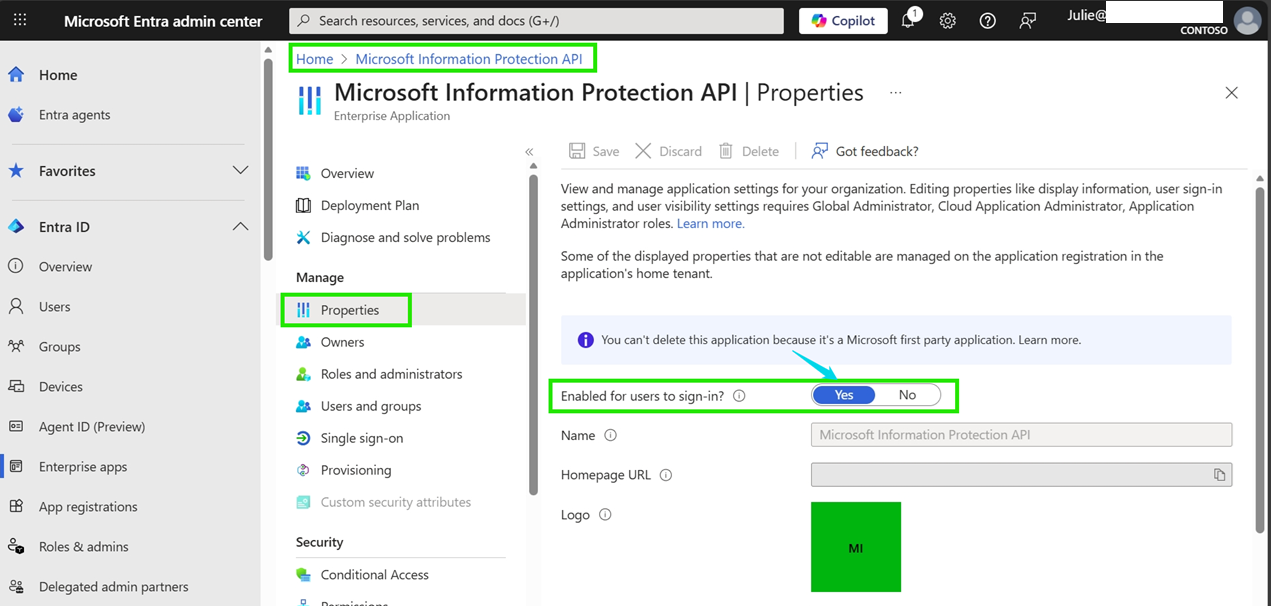1271x606 pixels.
Task: Open the help question mark icon
Action: click(988, 21)
